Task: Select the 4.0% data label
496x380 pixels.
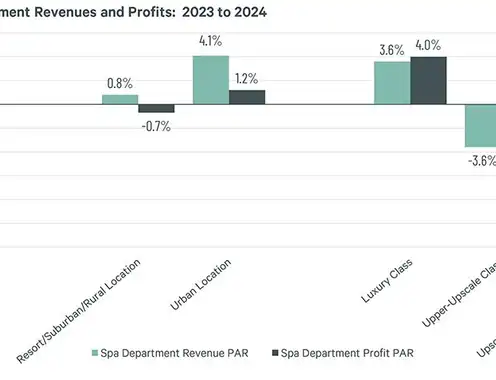Action: [x=428, y=45]
